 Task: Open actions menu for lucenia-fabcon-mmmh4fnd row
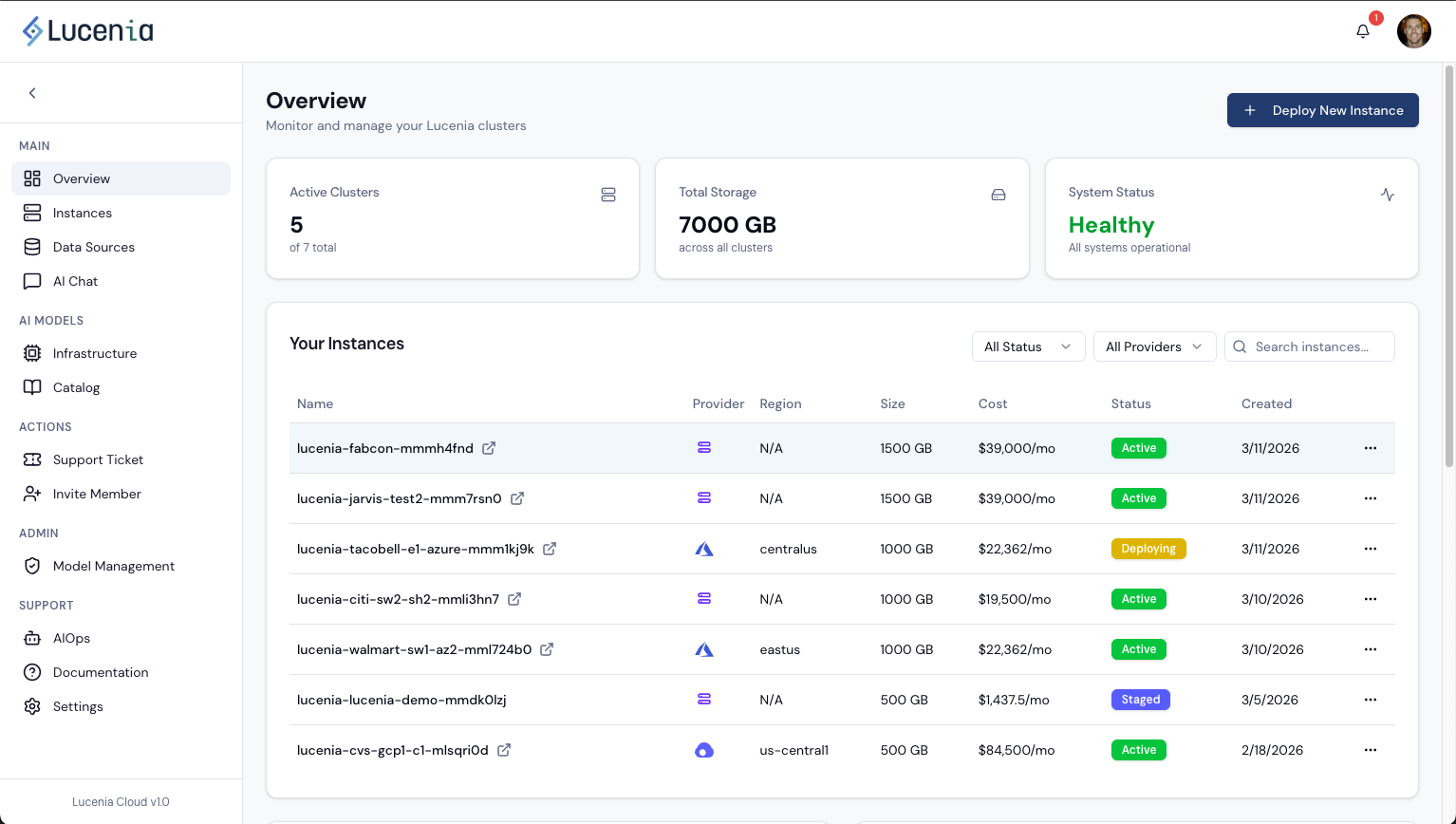pyautogui.click(x=1370, y=447)
